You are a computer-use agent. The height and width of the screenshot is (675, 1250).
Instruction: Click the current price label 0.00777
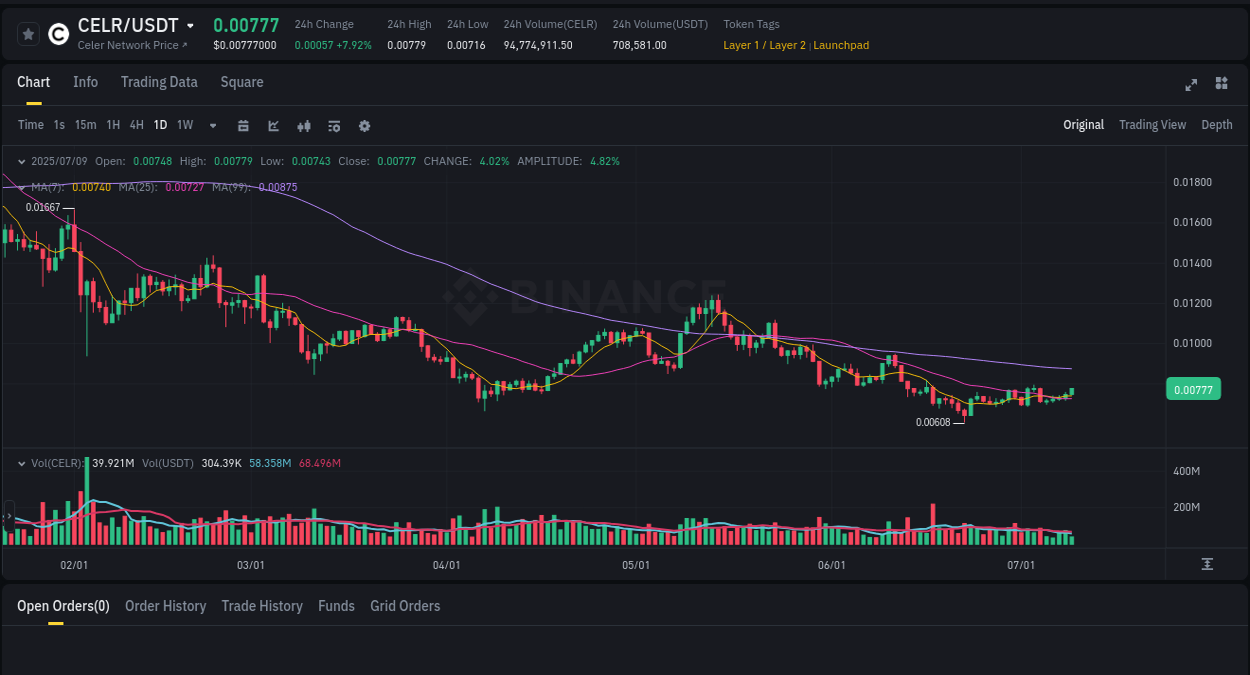(1193, 389)
